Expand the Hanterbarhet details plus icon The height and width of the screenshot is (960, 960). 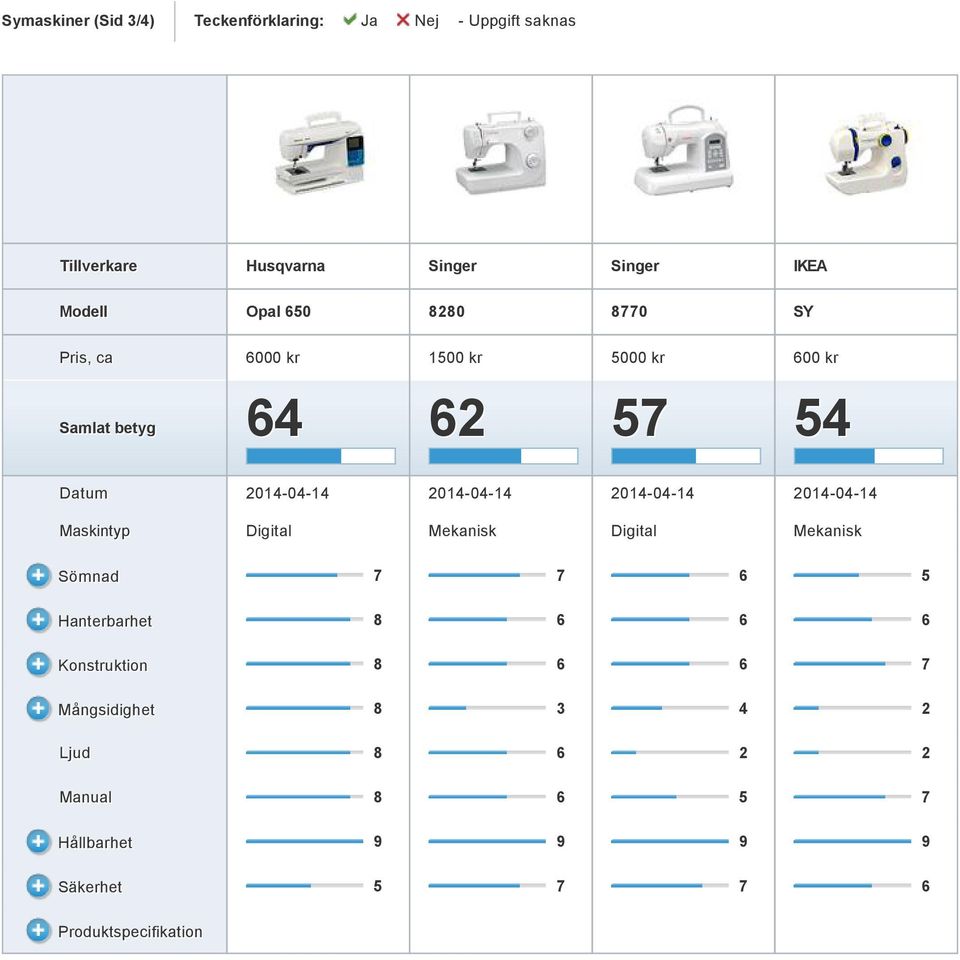[x=38, y=620]
